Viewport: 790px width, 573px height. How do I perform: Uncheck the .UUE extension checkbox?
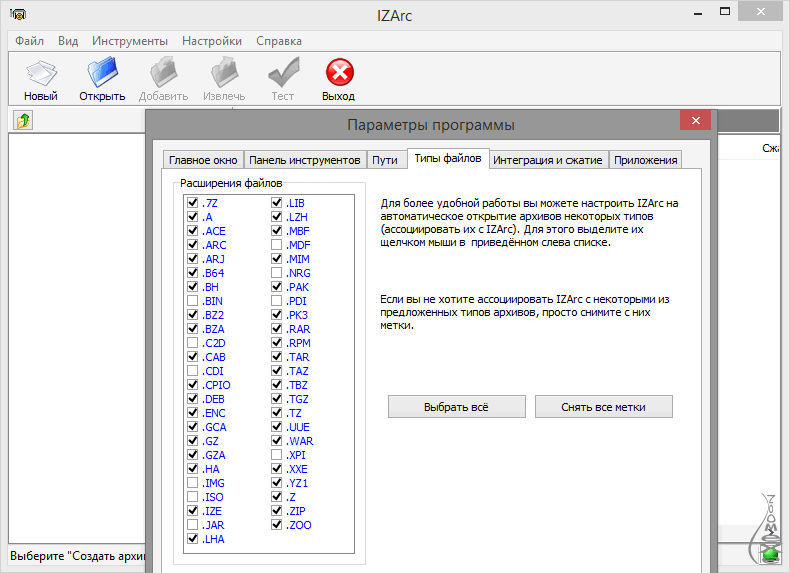tap(277, 427)
